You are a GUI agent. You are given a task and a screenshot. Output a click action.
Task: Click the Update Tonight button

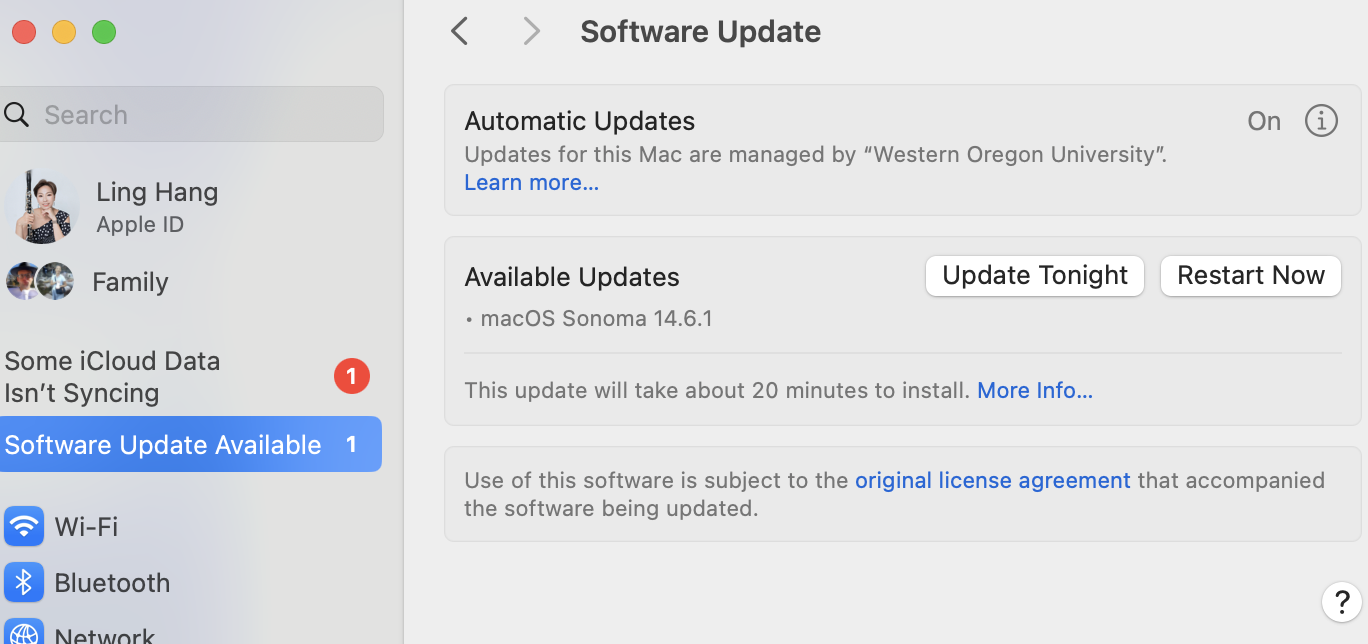[1035, 275]
